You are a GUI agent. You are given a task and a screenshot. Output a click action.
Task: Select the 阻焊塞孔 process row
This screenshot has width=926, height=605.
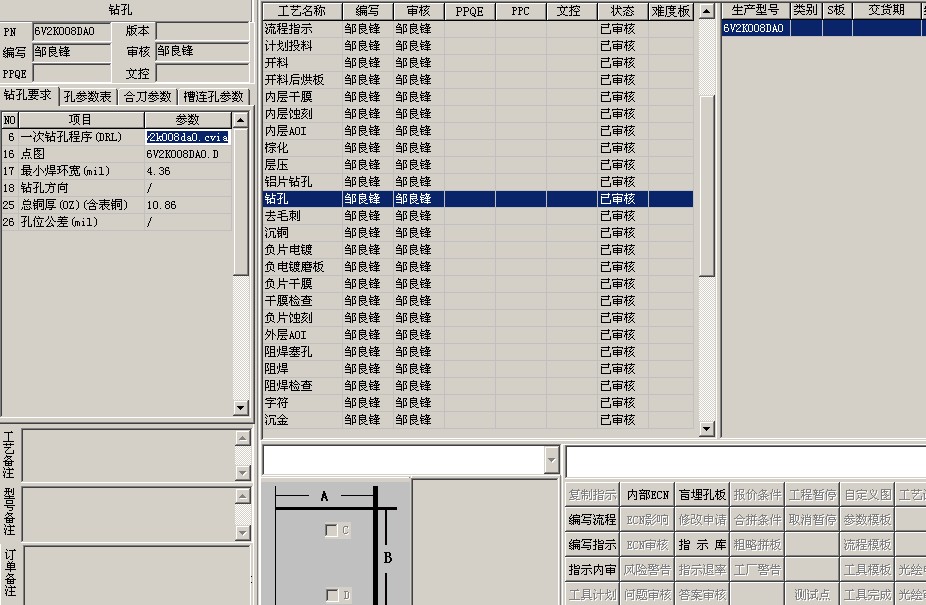tap(478, 352)
